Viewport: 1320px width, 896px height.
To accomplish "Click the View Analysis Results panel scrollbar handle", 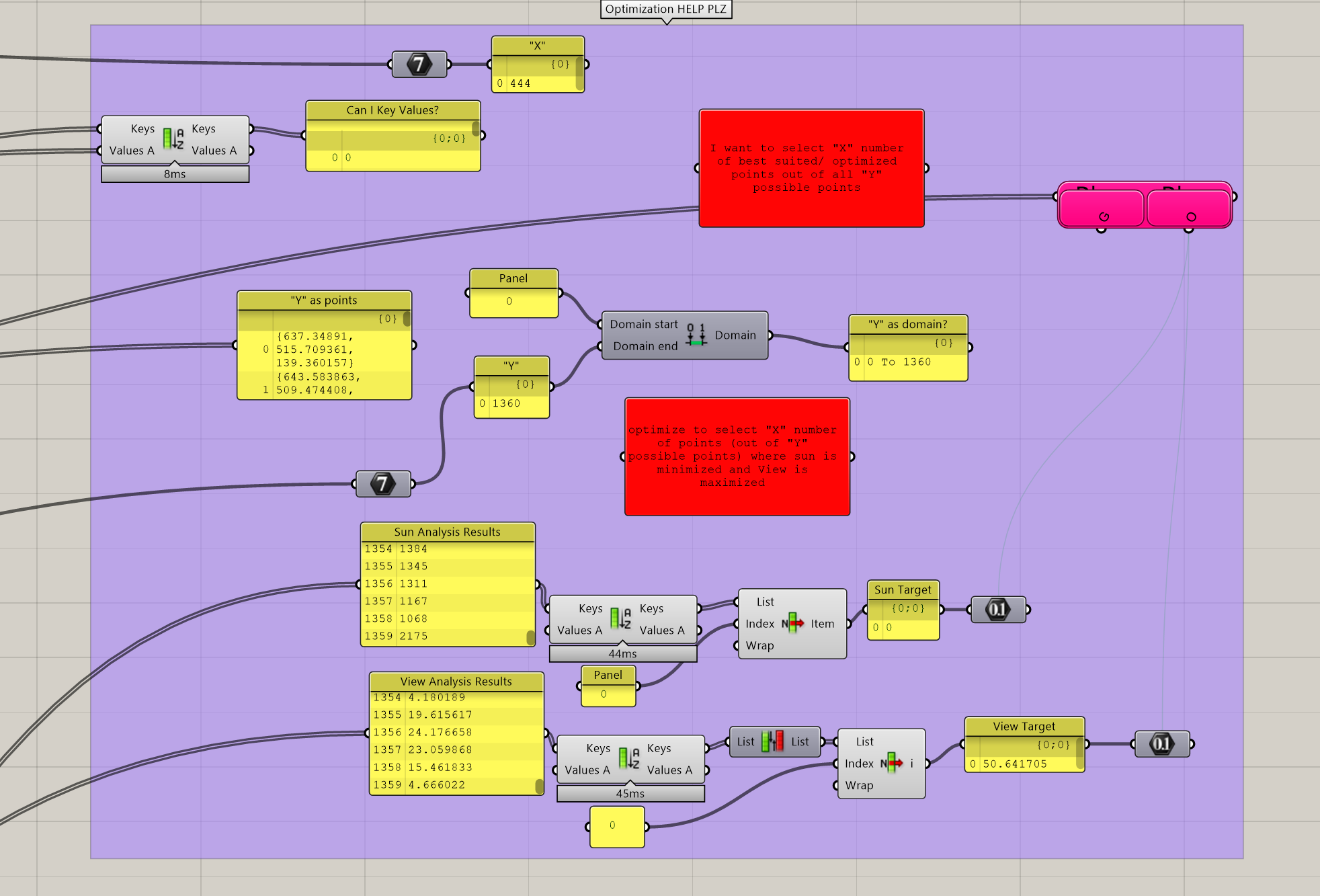I will [x=539, y=785].
